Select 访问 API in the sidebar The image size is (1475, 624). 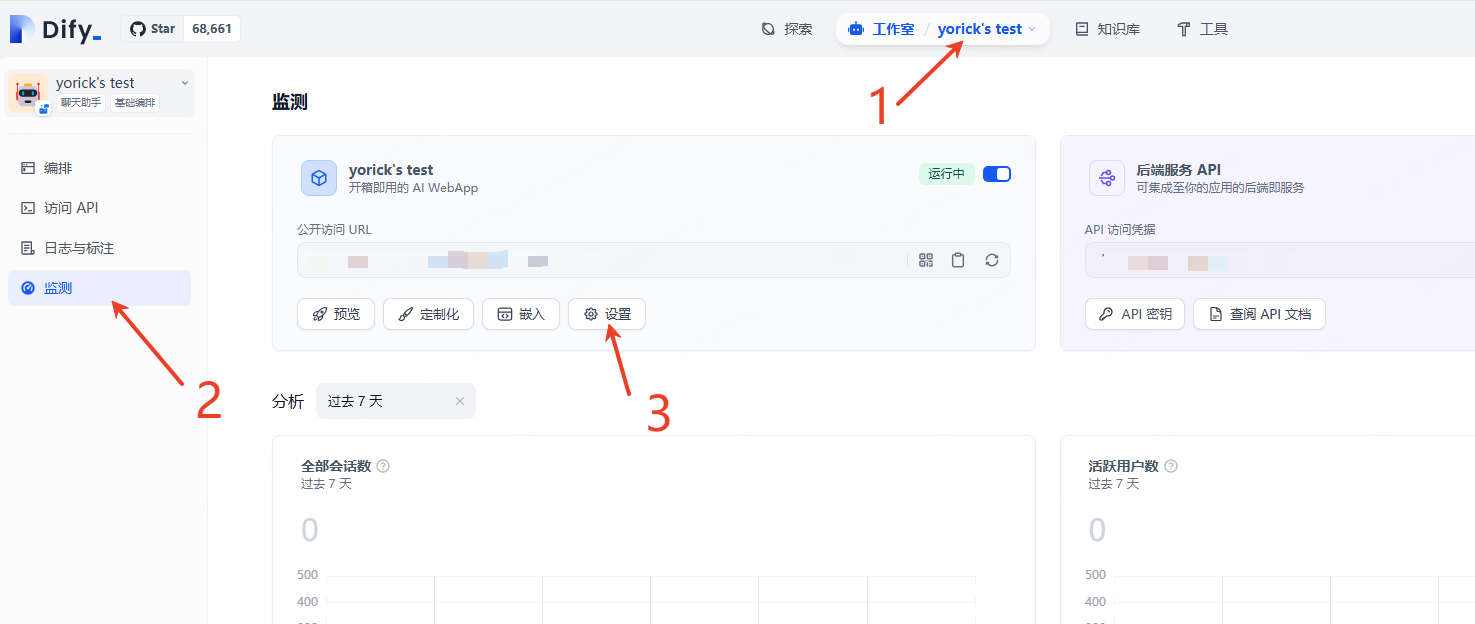[x=99, y=208]
